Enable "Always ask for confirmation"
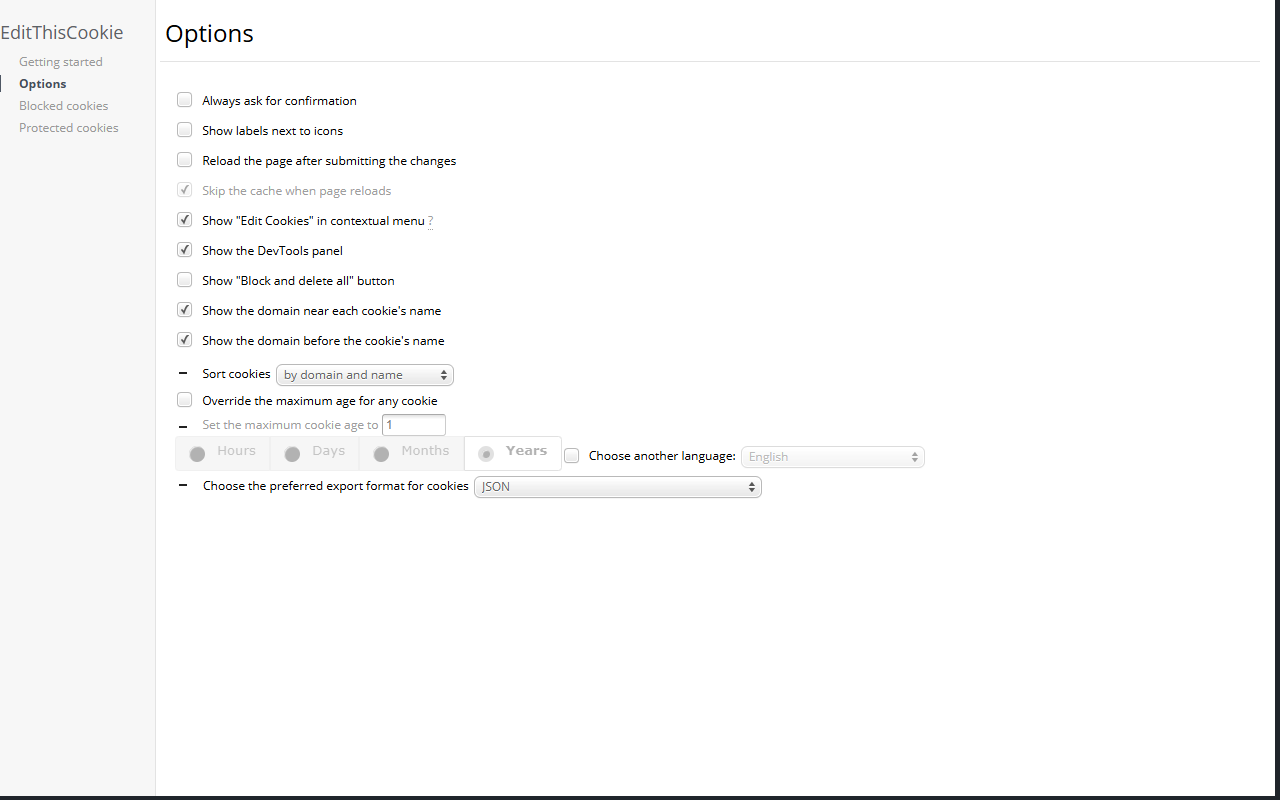The height and width of the screenshot is (800, 1280). click(184, 99)
